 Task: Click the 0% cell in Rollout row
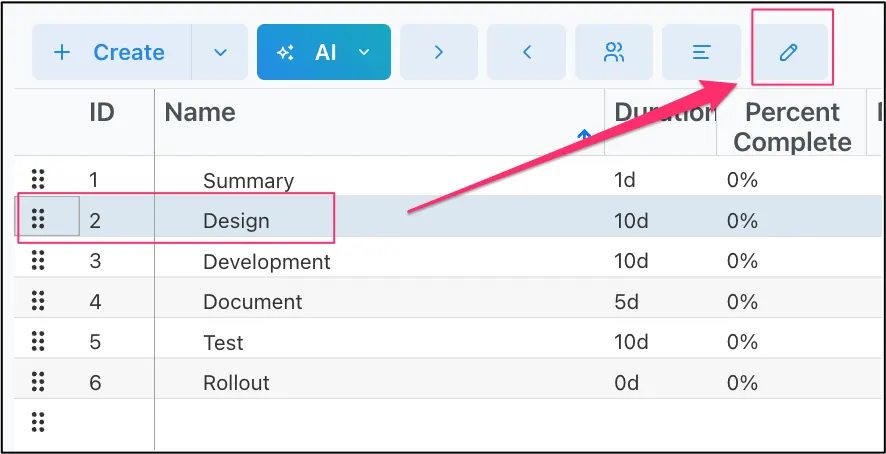(x=742, y=383)
